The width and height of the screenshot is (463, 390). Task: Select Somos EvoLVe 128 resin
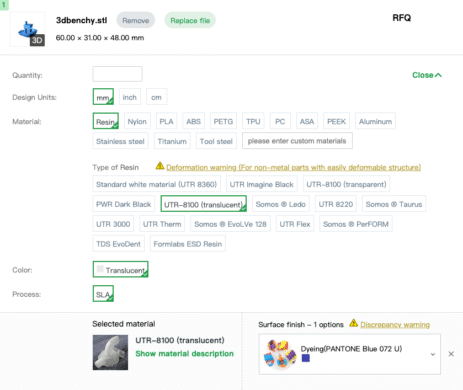tap(230, 224)
